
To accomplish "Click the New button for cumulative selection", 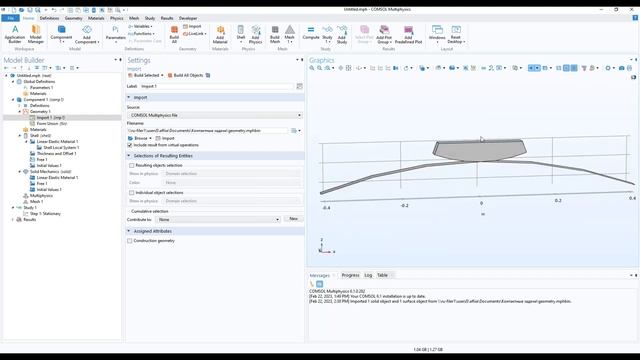I will (293, 219).
